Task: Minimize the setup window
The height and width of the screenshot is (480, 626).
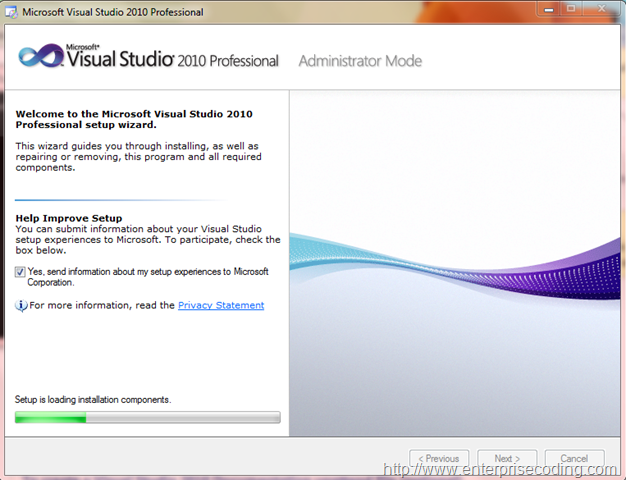Action: point(549,9)
